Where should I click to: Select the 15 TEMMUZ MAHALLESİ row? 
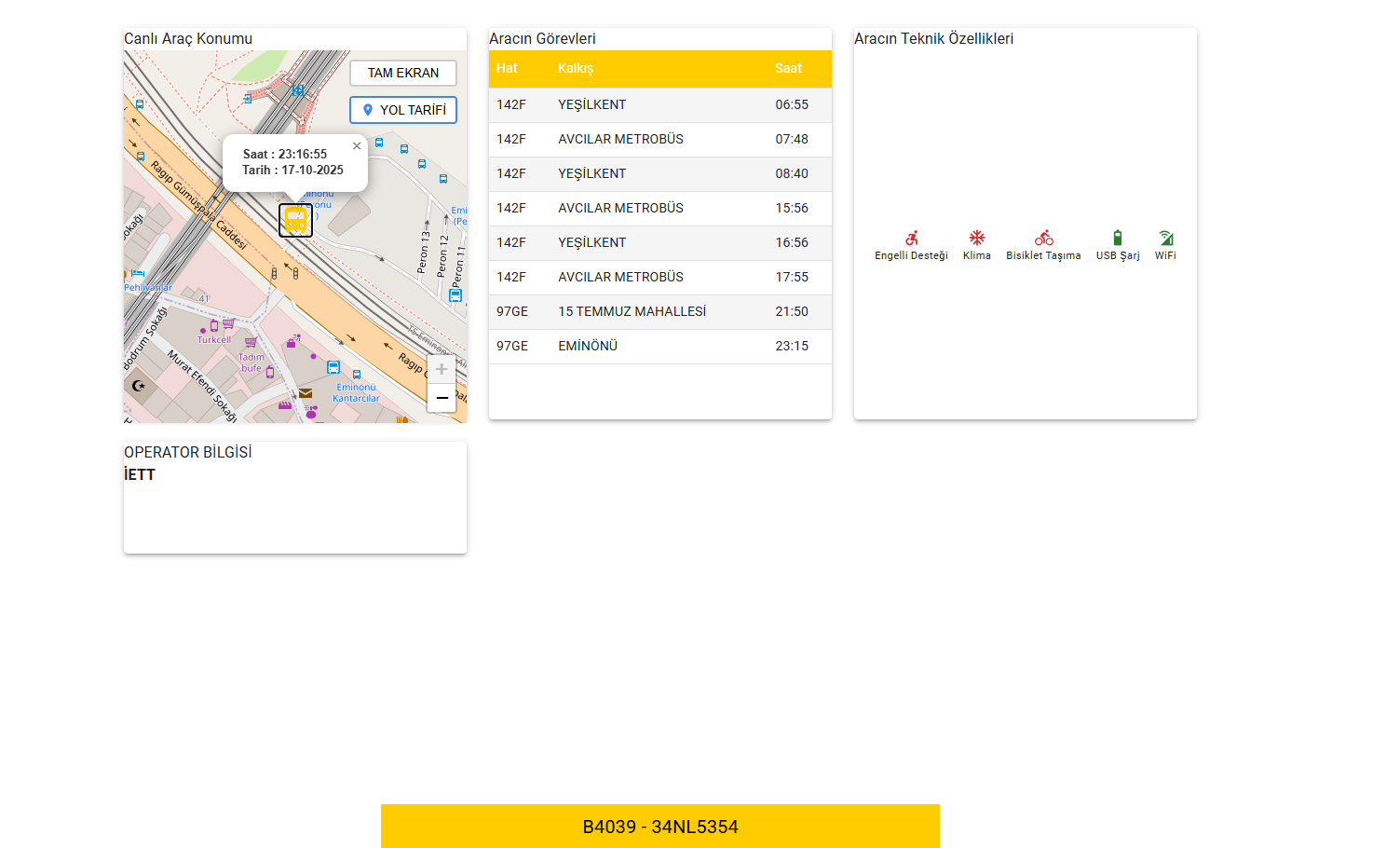pos(659,312)
